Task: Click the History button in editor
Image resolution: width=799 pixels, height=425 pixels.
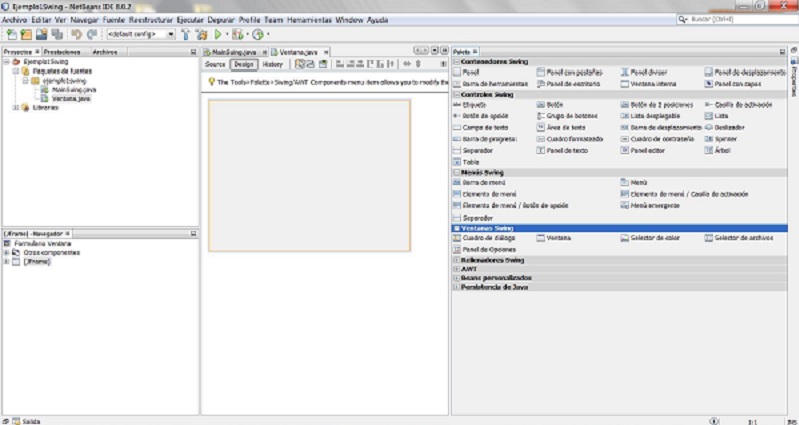Action: click(x=273, y=64)
